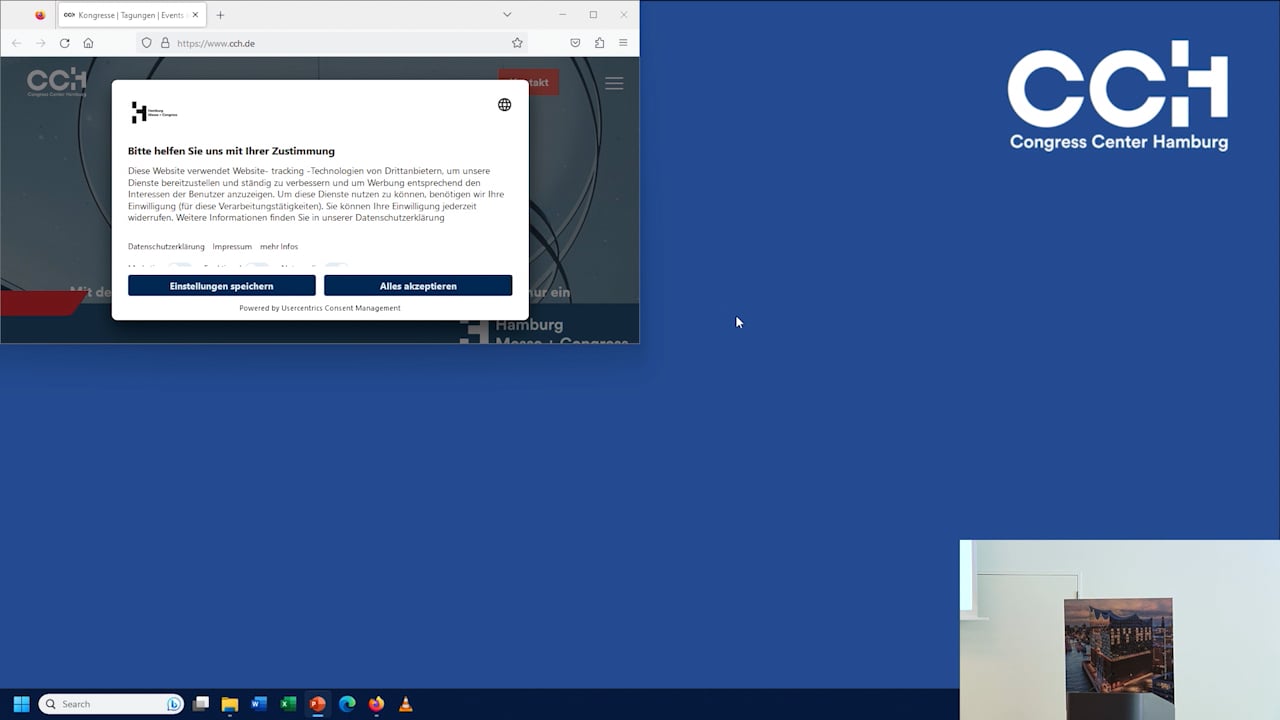The height and width of the screenshot is (720, 1280).
Task: Open the mehr Infos link
Action: pos(279,247)
